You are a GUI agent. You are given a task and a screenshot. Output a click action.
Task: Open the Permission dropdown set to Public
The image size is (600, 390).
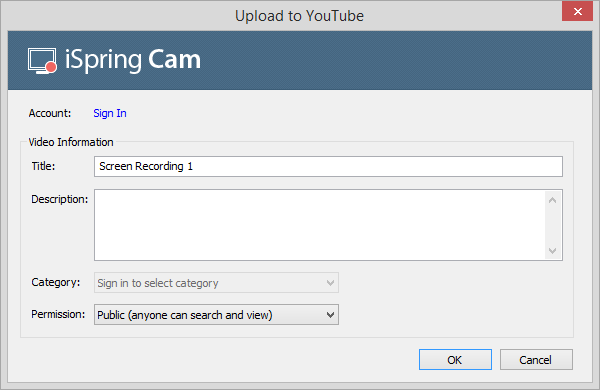point(216,315)
